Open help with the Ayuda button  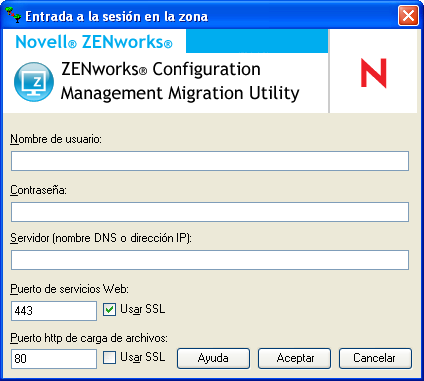pyautogui.click(x=213, y=358)
